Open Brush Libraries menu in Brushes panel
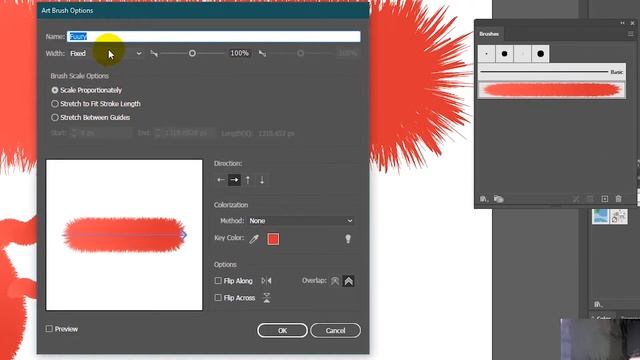This screenshot has height=360, width=640. (484, 199)
